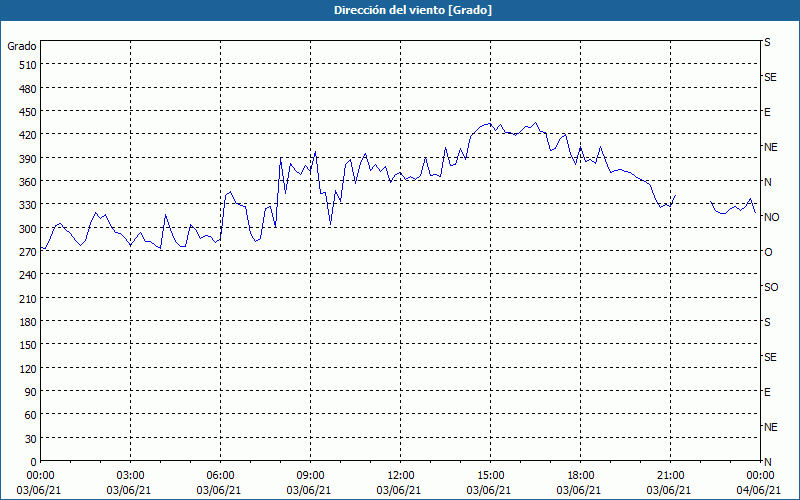Click the NO compass direction label

(x=771, y=217)
